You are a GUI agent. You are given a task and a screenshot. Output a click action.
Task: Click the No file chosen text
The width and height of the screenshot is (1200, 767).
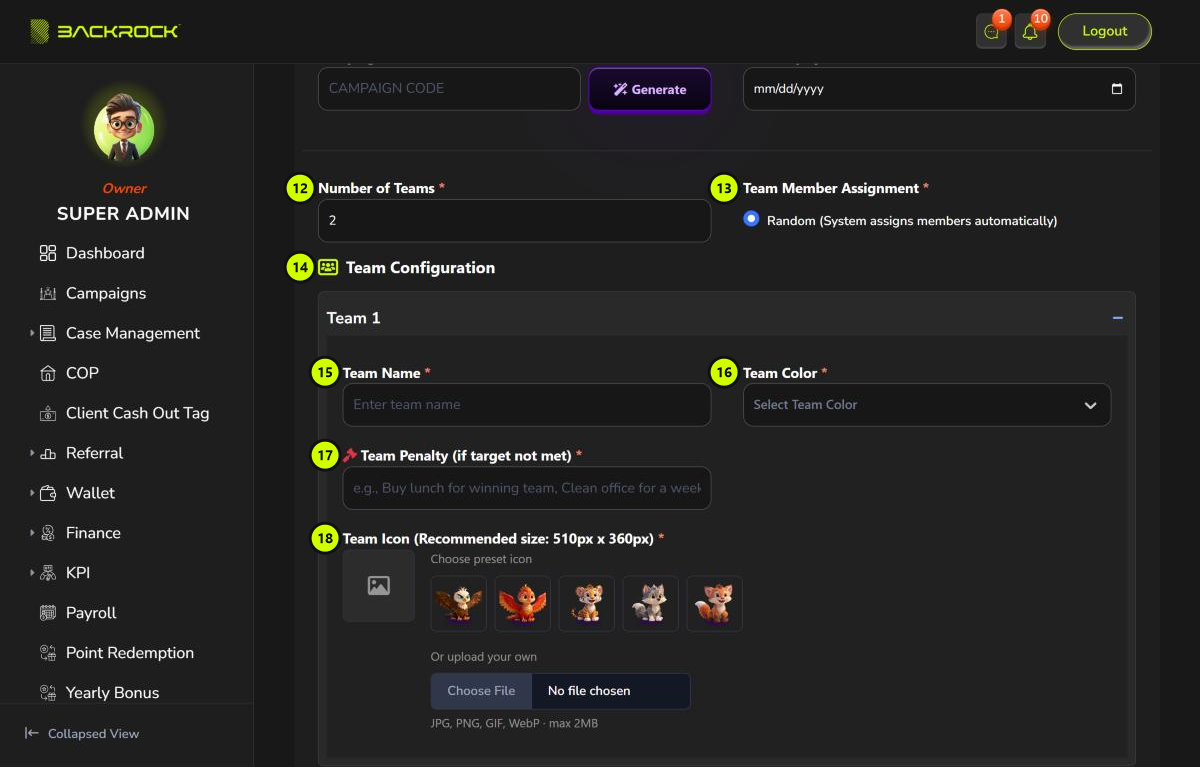click(x=589, y=691)
